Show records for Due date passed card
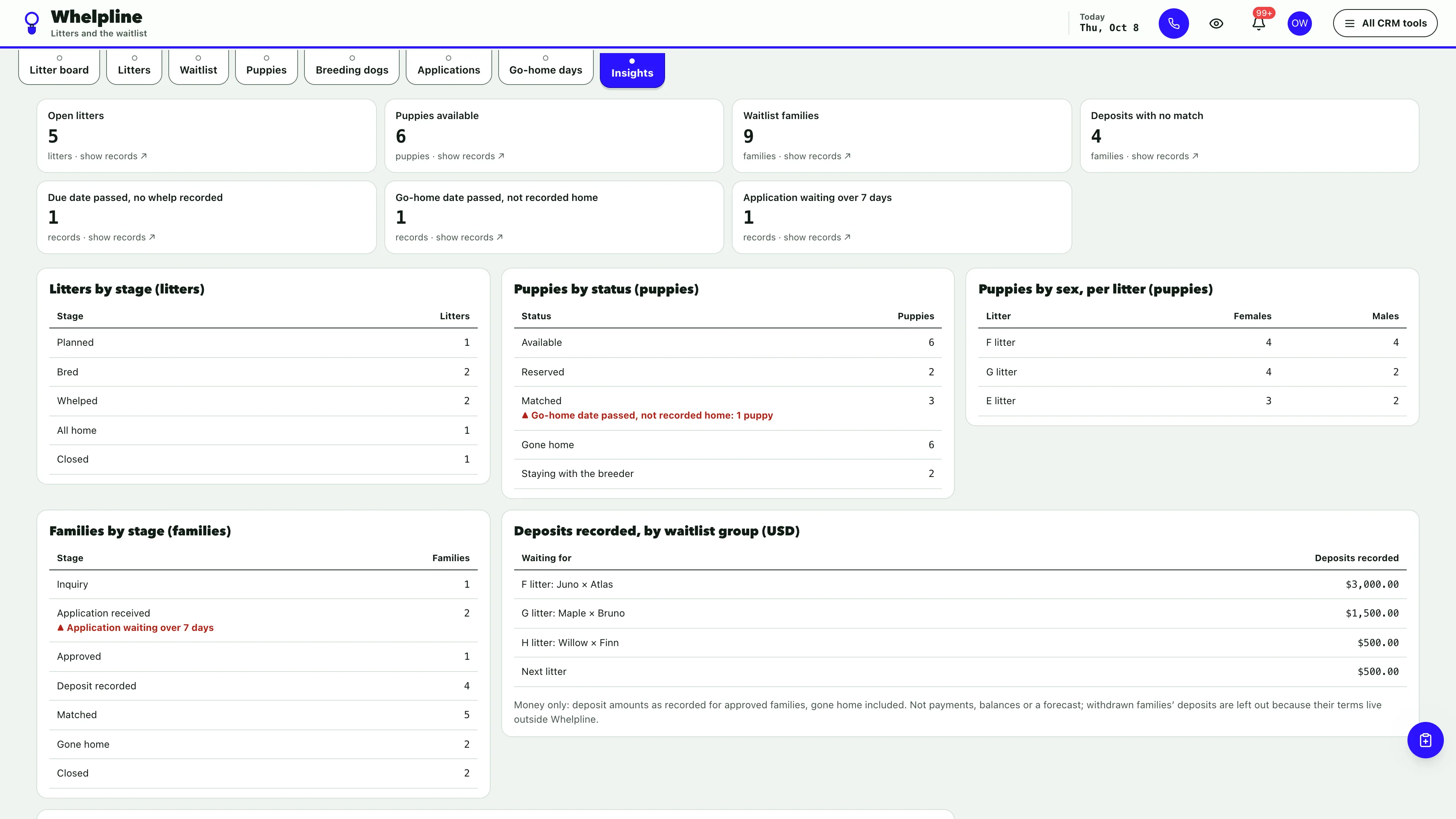Screen dimensions: 1456x819 tap(121, 237)
